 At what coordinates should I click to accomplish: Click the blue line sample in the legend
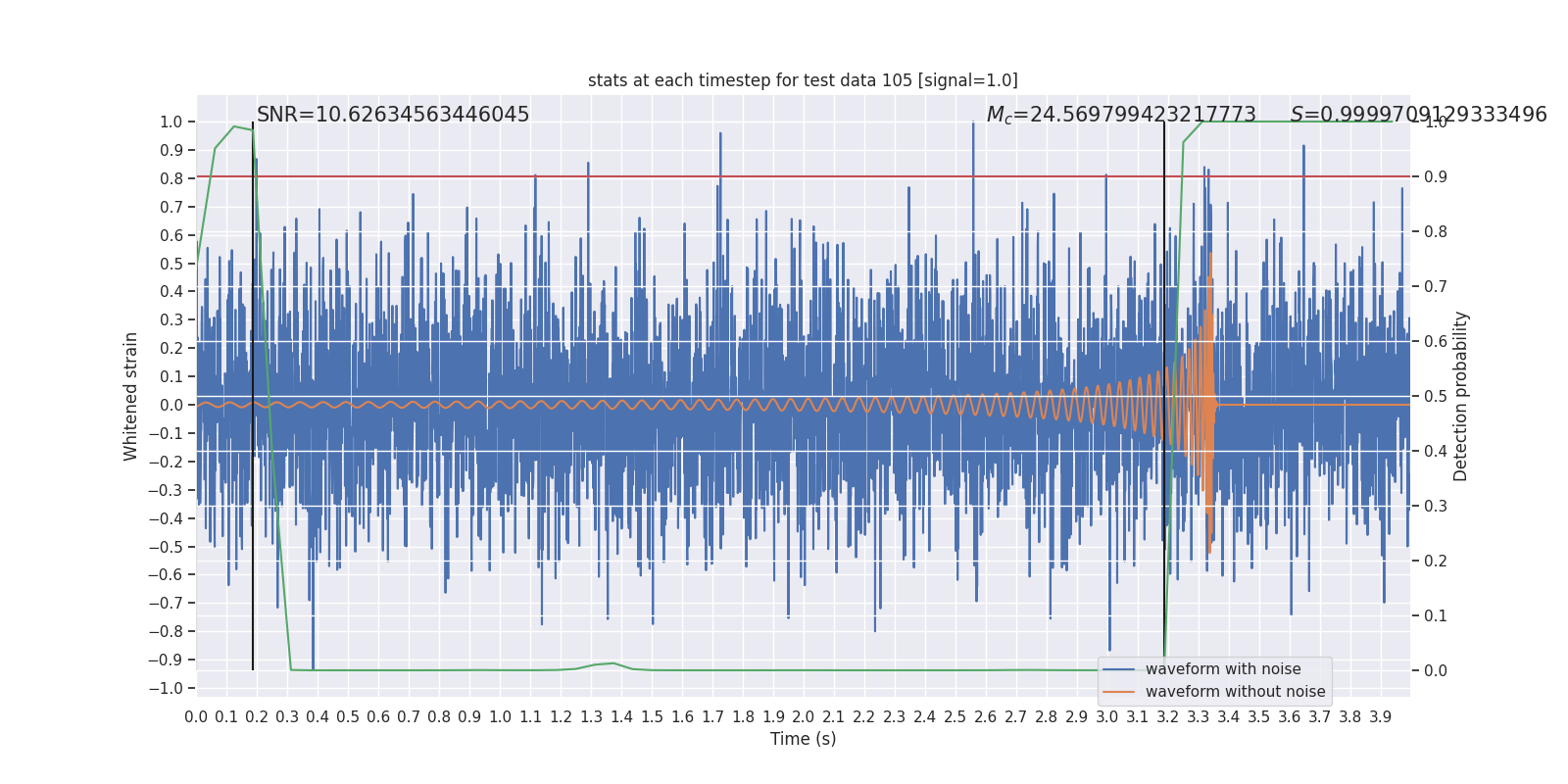[x=1119, y=669]
